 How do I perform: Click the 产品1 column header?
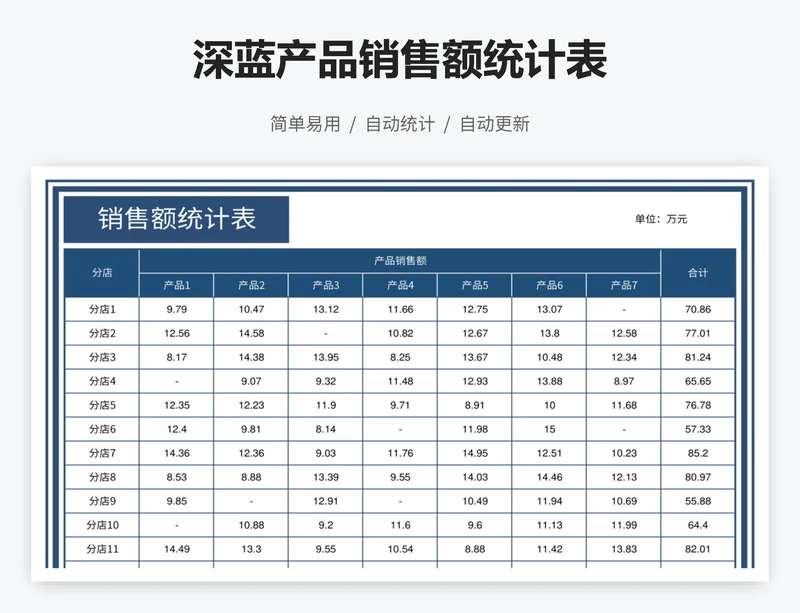[177, 285]
